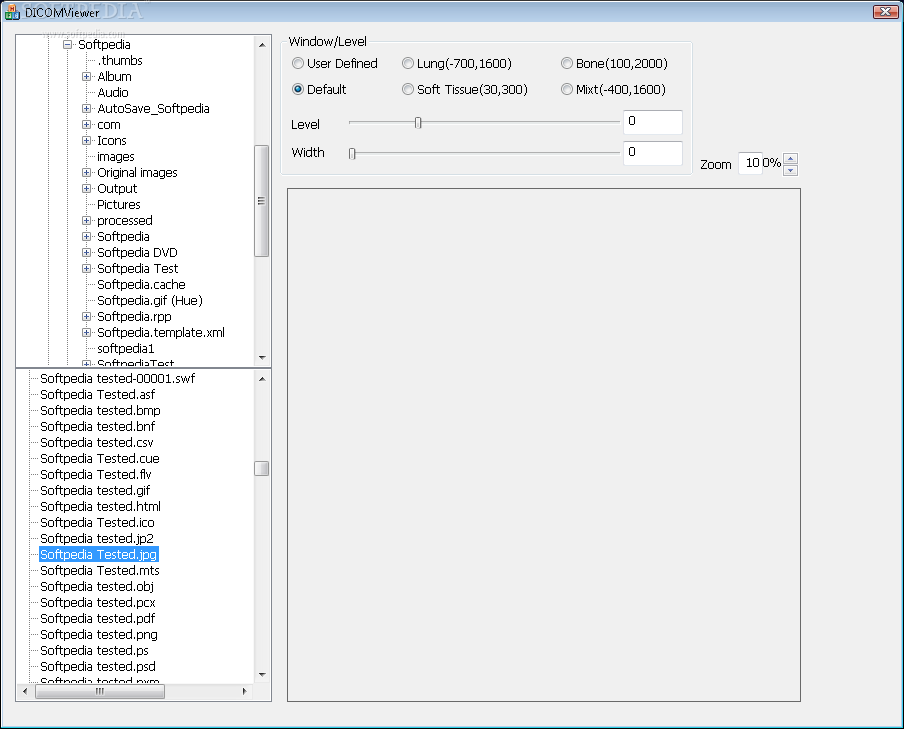Screen dimensions: 904x729
Task: Open Softpedia tested.jp2 file
Action: pyautogui.click(x=97, y=538)
